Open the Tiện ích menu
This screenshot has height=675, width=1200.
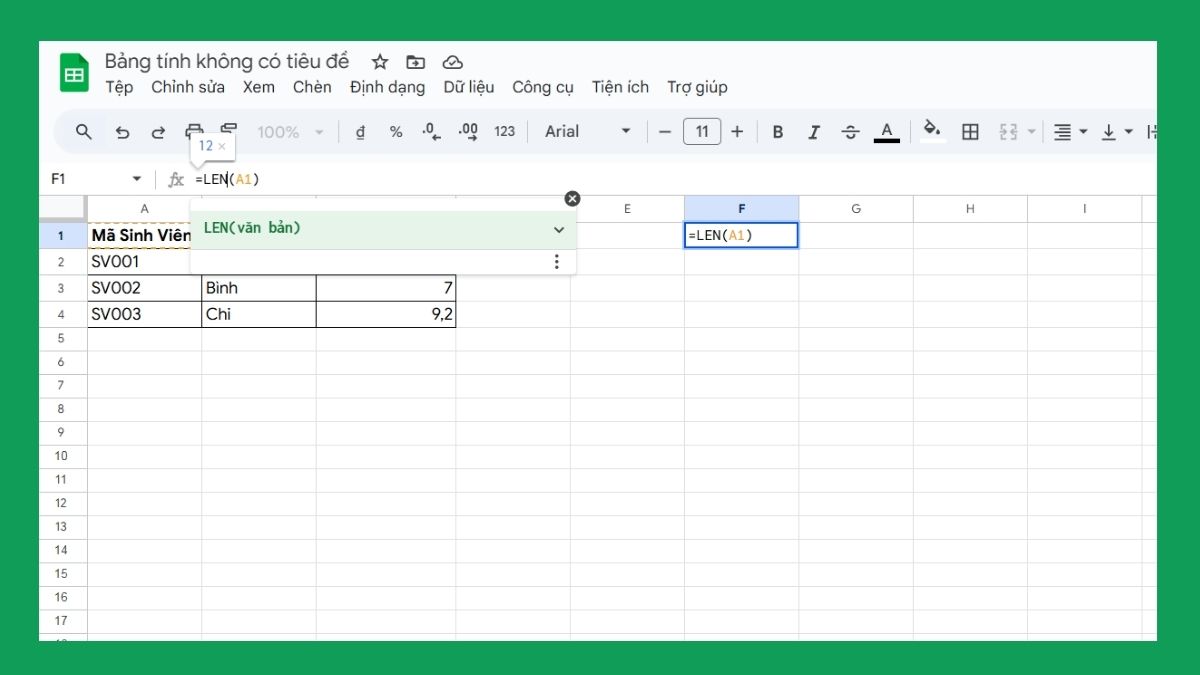620,88
